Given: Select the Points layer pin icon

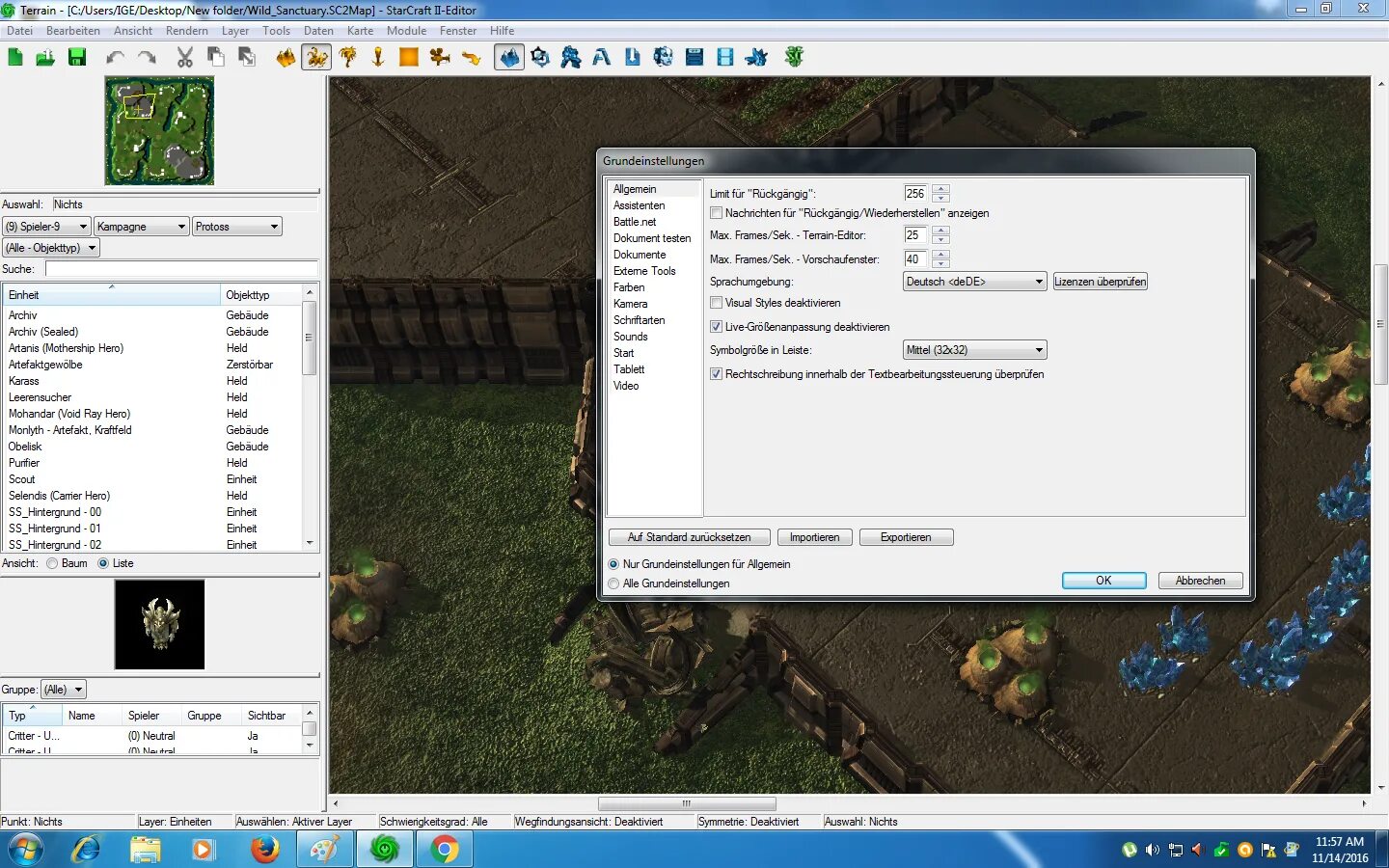Looking at the screenshot, I should point(378,58).
